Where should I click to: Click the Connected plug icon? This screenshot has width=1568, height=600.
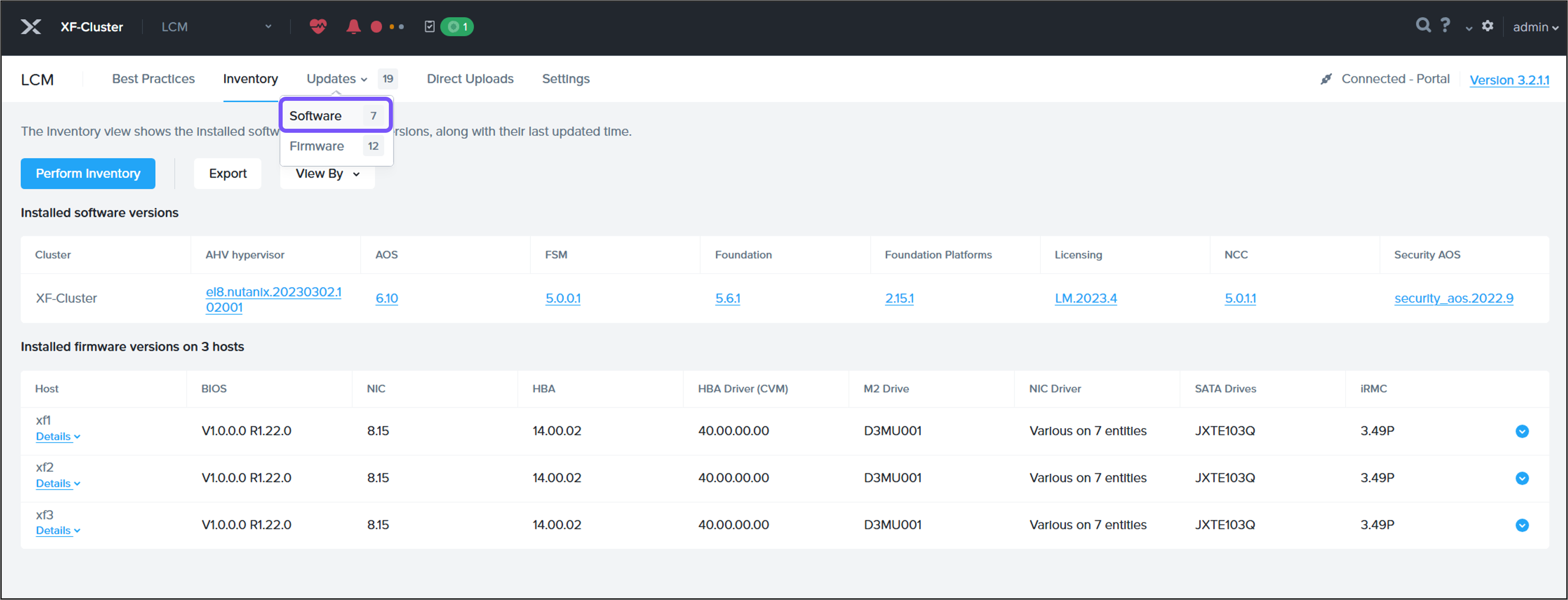(1326, 79)
